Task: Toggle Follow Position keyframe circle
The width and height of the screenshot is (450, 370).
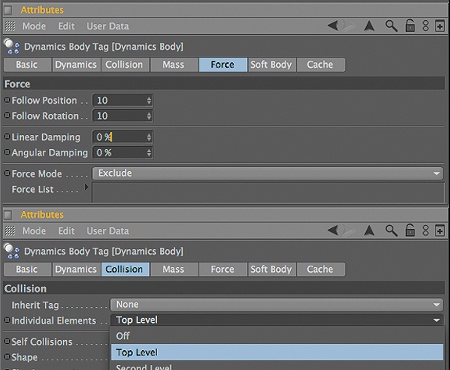Action: (x=7, y=100)
